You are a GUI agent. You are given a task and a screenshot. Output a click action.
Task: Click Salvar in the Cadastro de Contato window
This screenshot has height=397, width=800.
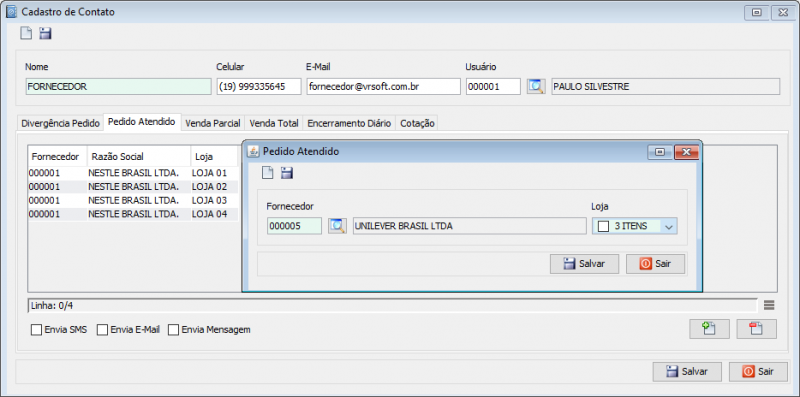[x=687, y=371]
